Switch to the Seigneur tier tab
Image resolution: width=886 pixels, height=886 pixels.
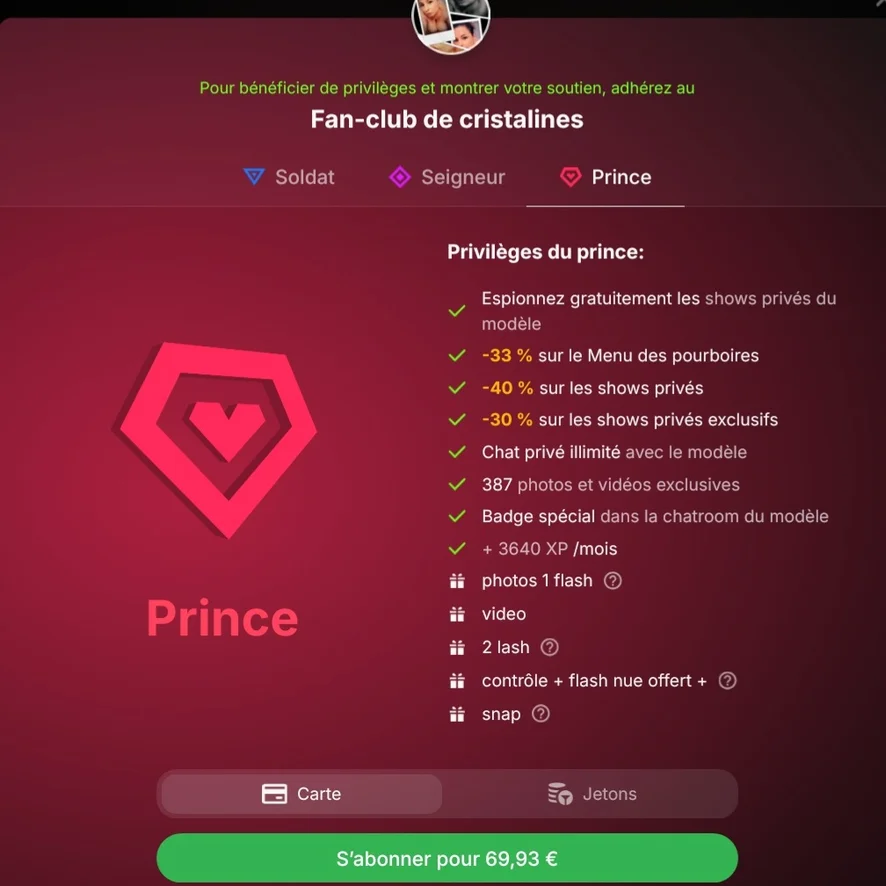click(447, 177)
